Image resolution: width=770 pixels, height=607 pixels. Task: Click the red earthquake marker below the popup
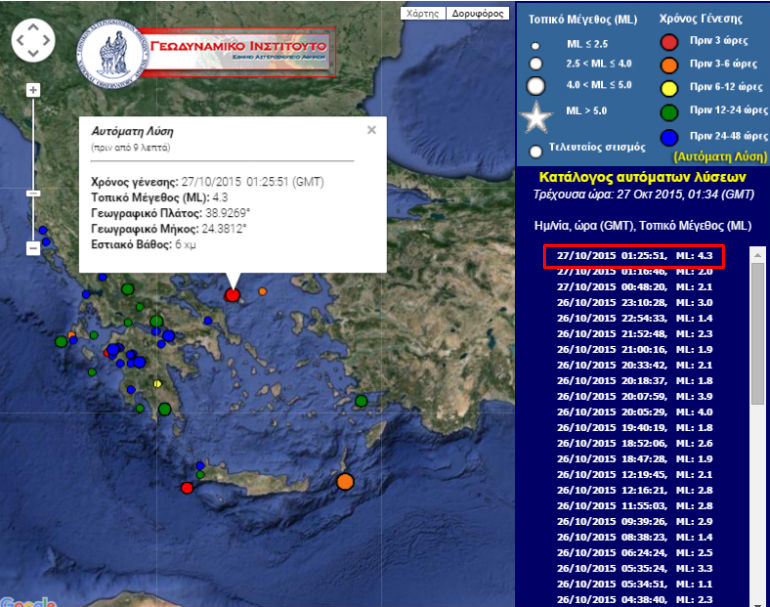(232, 295)
